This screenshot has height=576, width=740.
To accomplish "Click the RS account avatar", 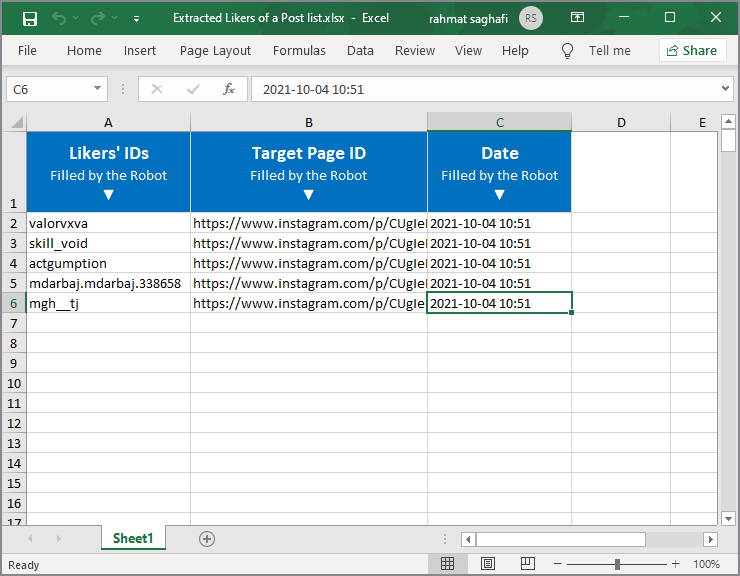I will pyautogui.click(x=530, y=18).
